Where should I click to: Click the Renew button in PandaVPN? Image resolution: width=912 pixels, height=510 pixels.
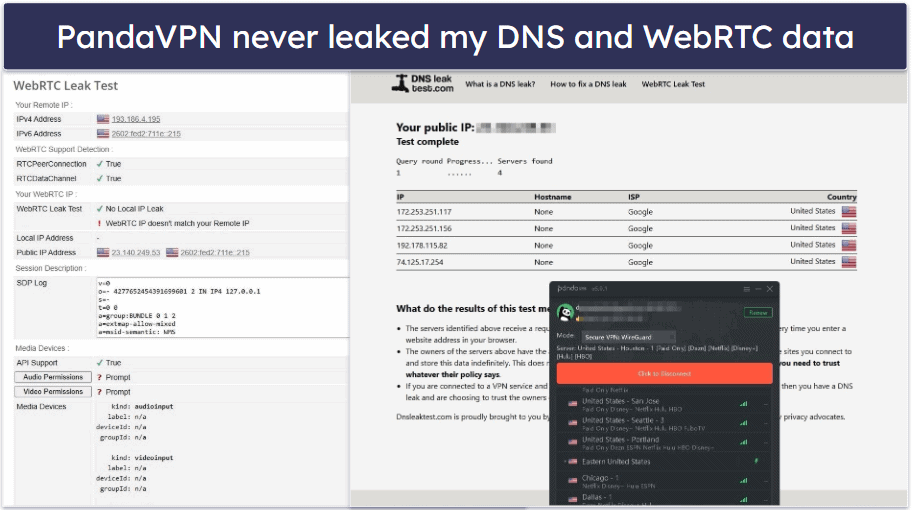(x=758, y=313)
